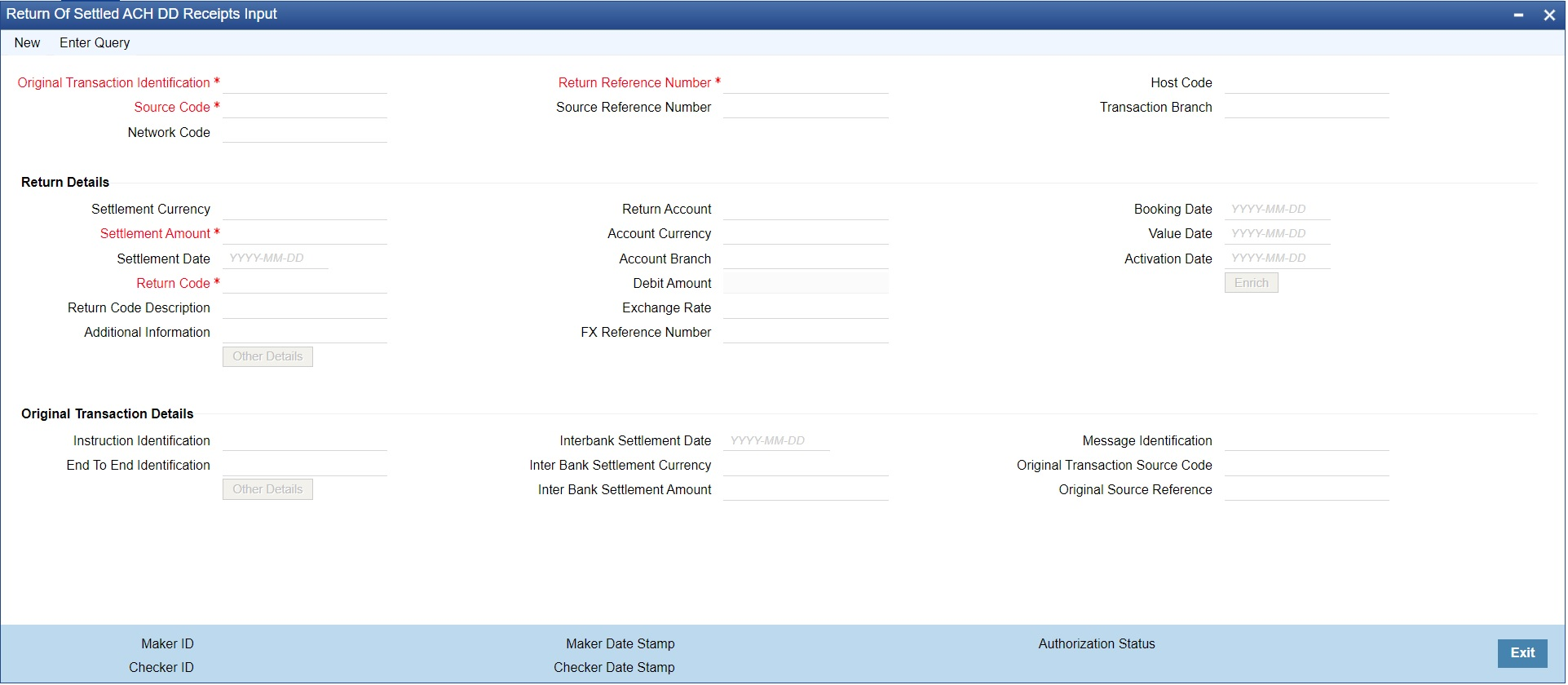Viewport: 1568px width, 685px height.
Task: Focus the Source Code input field
Action: click(x=305, y=108)
